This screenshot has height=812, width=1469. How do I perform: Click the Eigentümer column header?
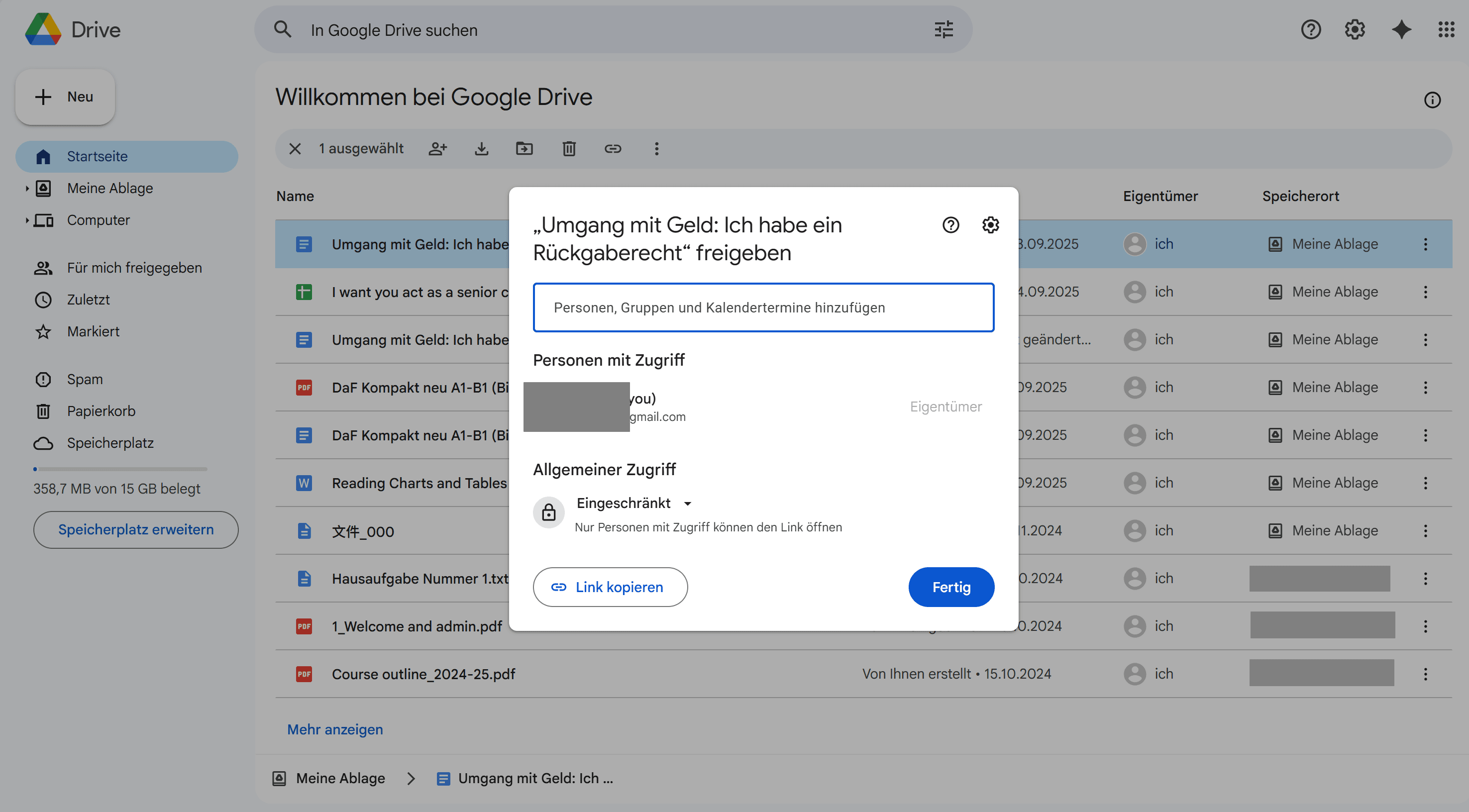click(1160, 196)
